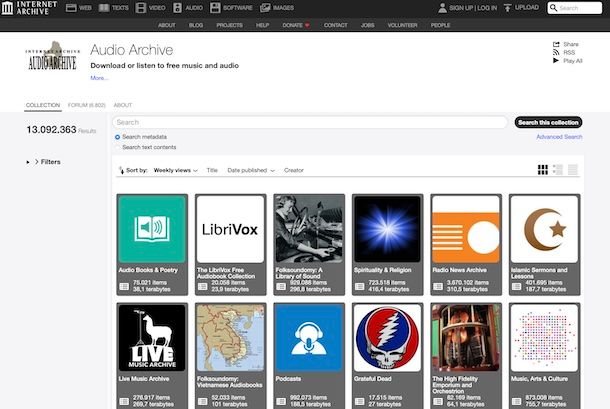Click collection icon on Live Music Archive tile
Screen dimensions: 610x409
(124, 401)
